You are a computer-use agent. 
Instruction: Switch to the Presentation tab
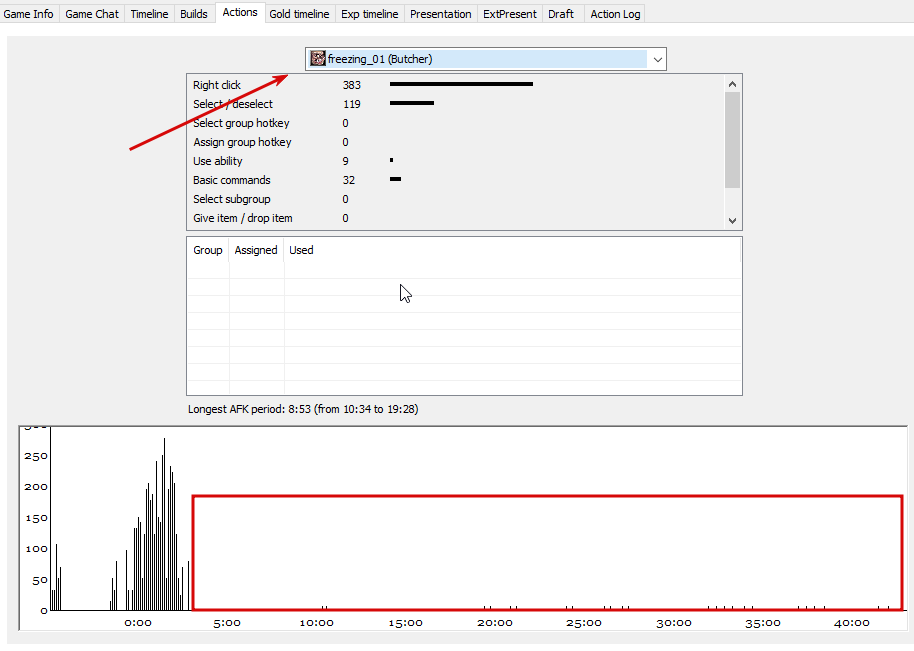point(441,13)
